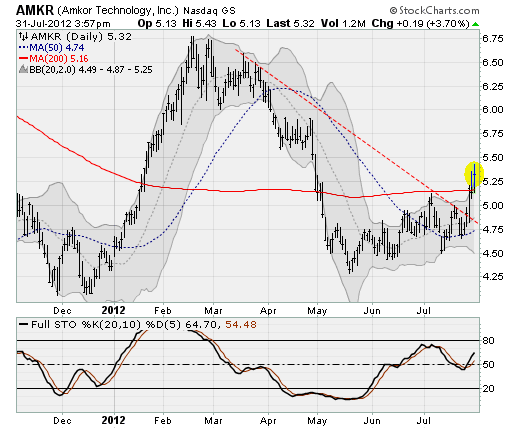Screen dimensions: 520x429
Task: Click the 20 level stochastic axis label
Action: [x=488, y=389]
